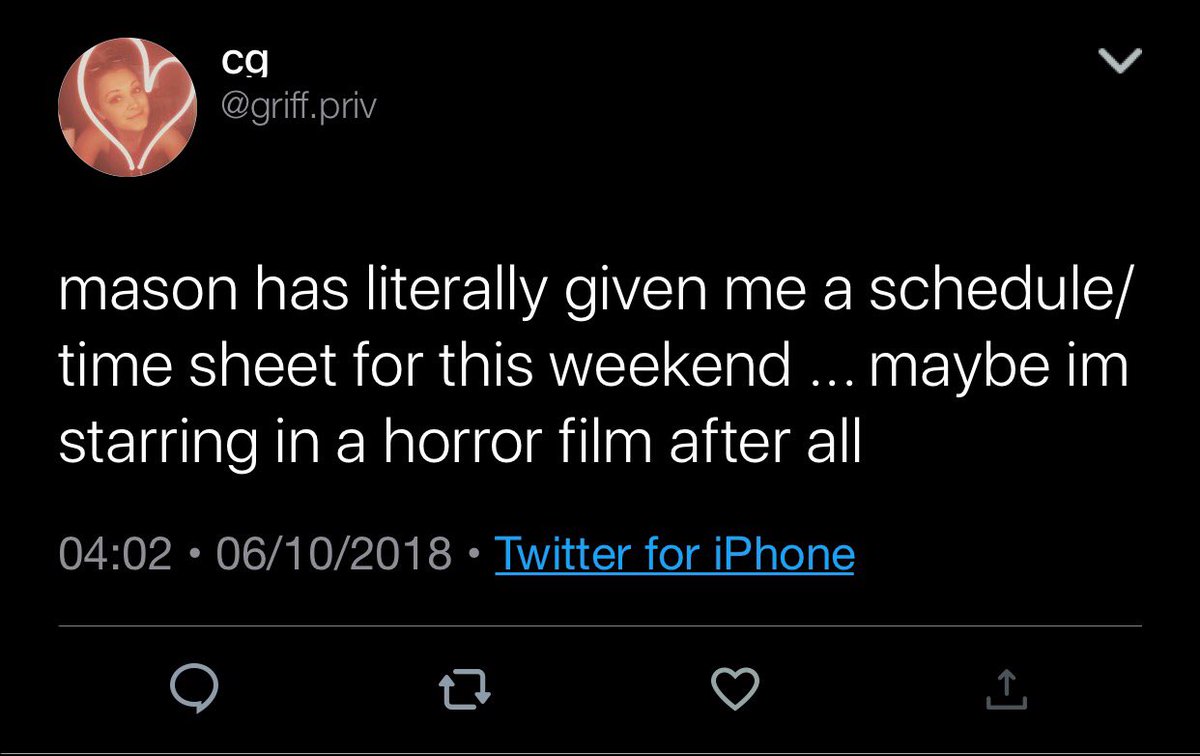Image resolution: width=1200 pixels, height=756 pixels.
Task: Click the Twitter for iPhone link
Action: click(674, 553)
